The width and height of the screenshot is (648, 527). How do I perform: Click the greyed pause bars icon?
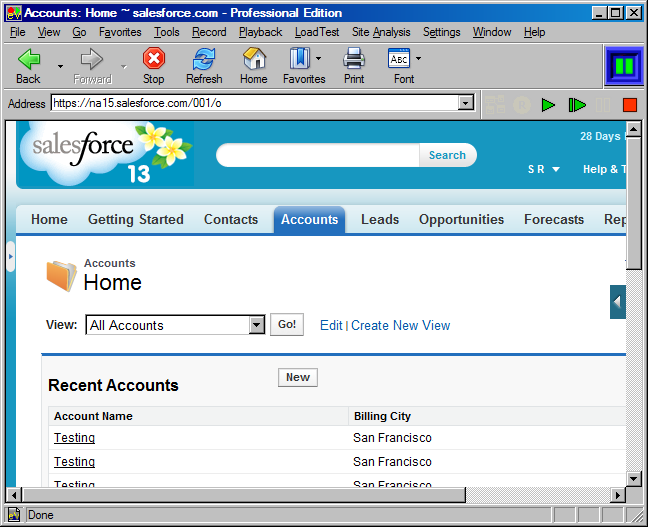(x=603, y=105)
